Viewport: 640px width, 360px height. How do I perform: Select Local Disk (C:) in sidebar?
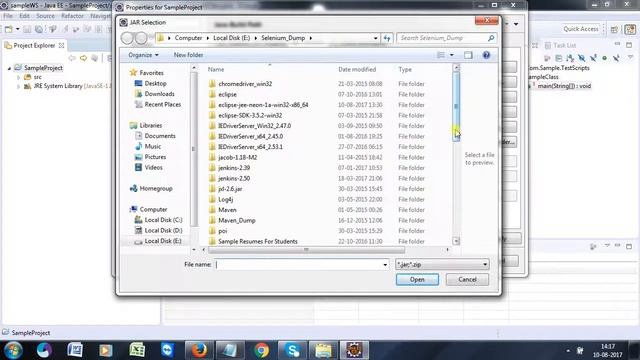pos(163,220)
